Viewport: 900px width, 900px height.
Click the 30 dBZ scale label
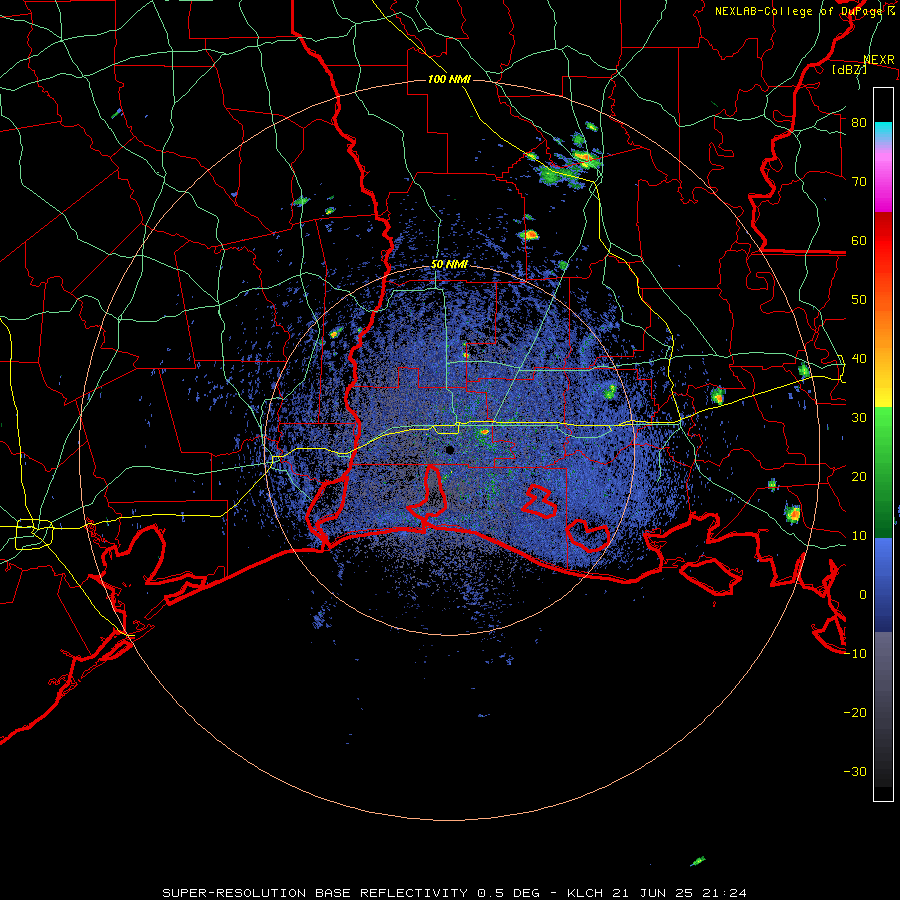tap(859, 417)
